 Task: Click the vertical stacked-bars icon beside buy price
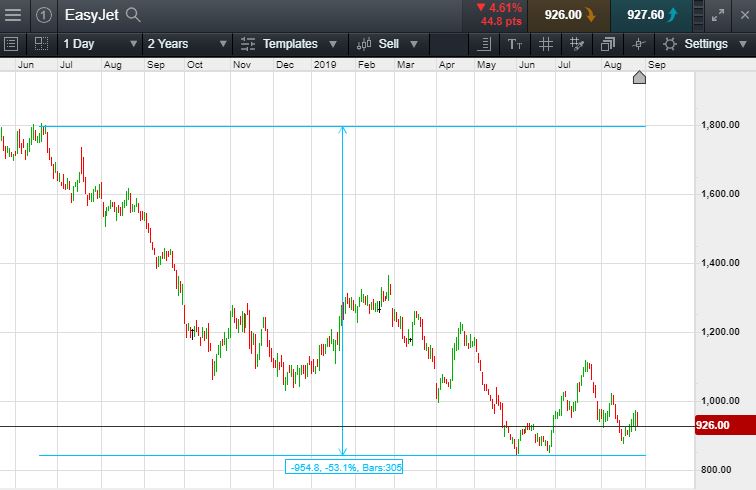[x=698, y=15]
